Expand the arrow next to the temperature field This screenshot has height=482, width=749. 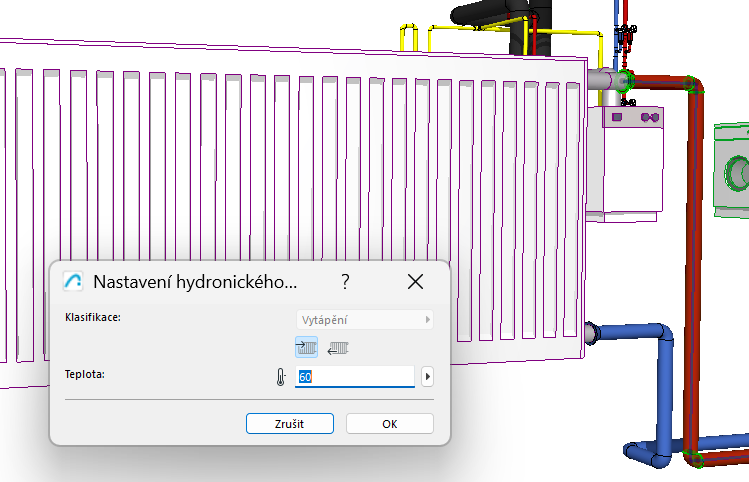(428, 376)
